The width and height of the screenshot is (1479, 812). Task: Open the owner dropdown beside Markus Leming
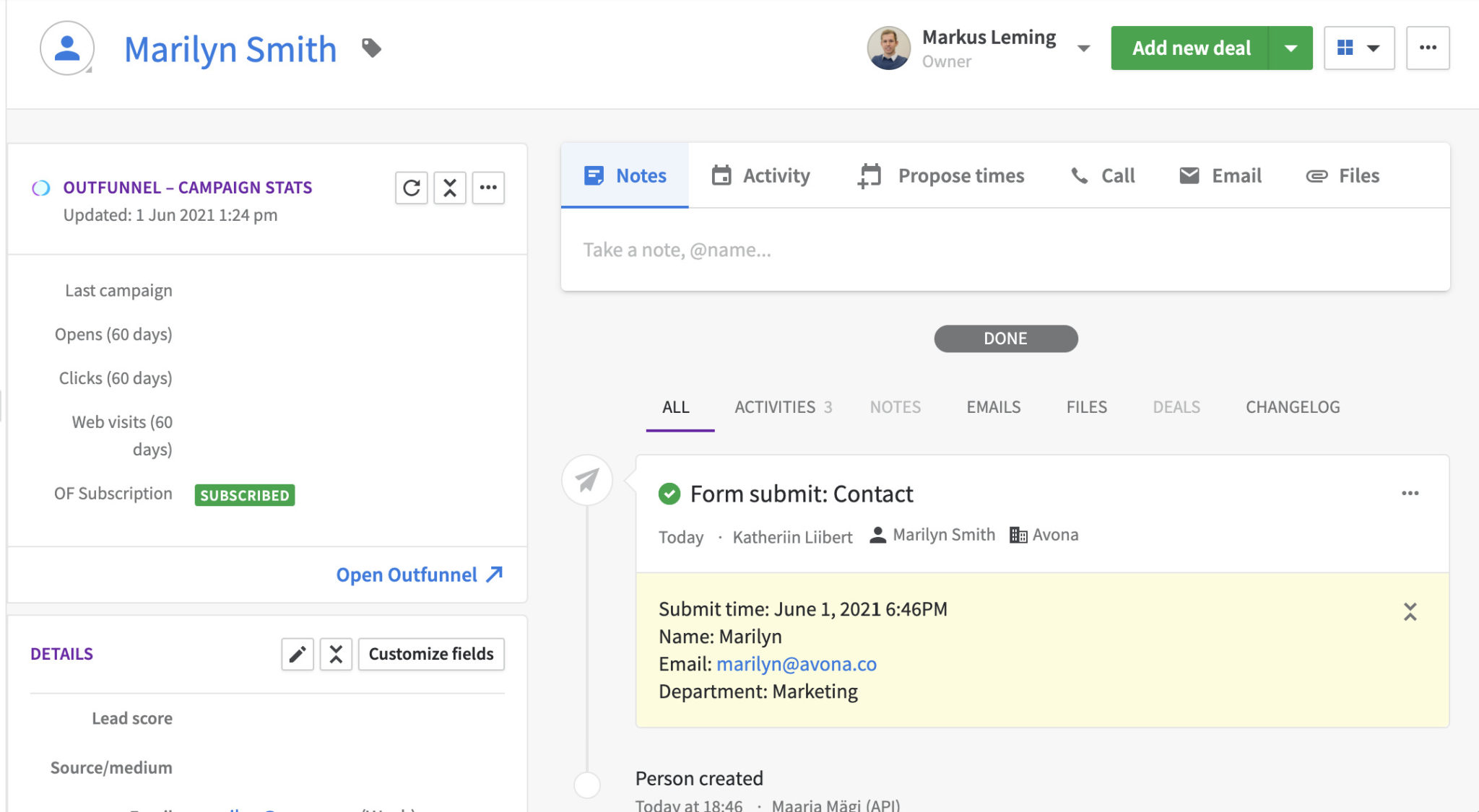point(1083,48)
